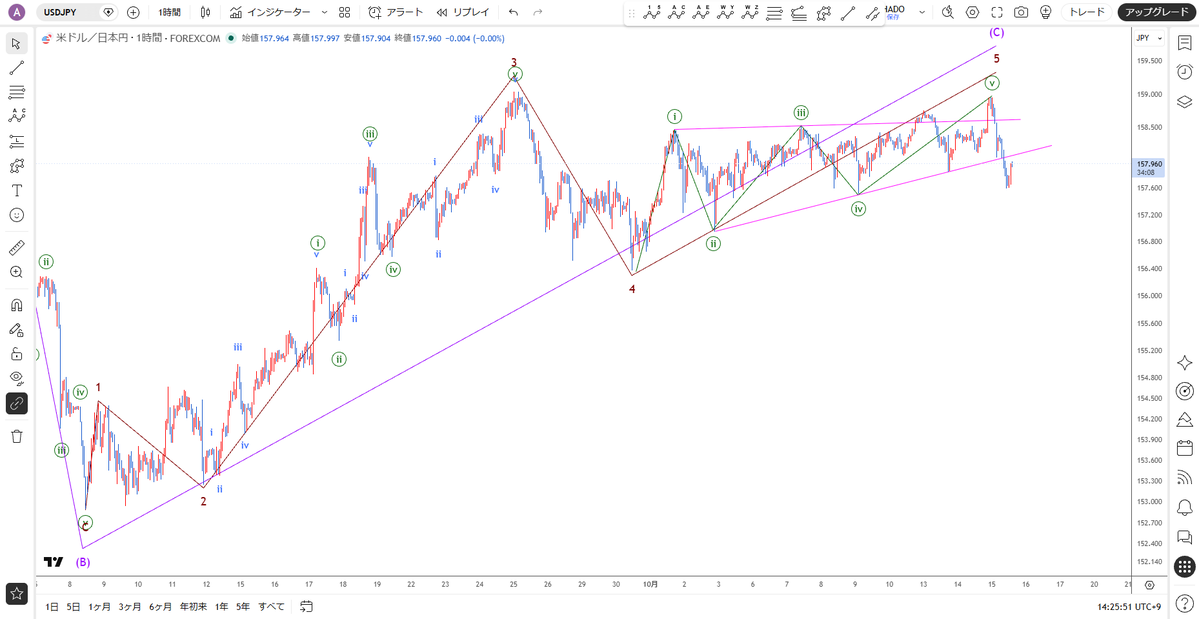The width and height of the screenshot is (1199, 619).
Task: Select the Text tool in left toolbar
Action: click(x=17, y=190)
